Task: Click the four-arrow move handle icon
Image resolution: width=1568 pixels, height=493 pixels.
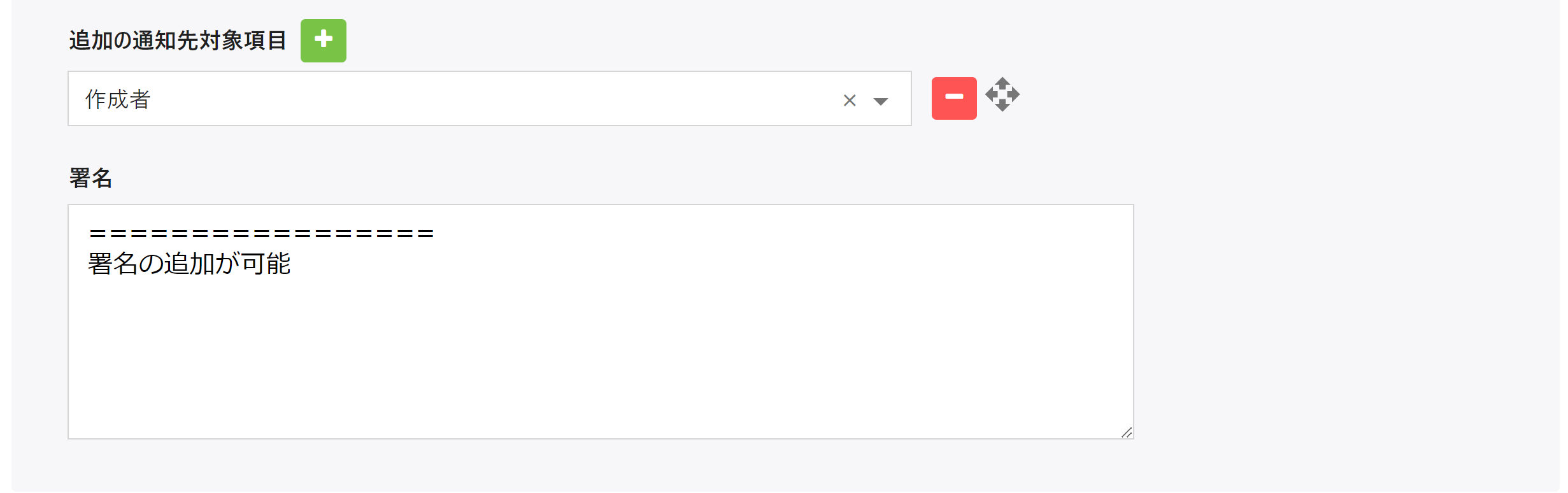Action: click(x=1002, y=95)
